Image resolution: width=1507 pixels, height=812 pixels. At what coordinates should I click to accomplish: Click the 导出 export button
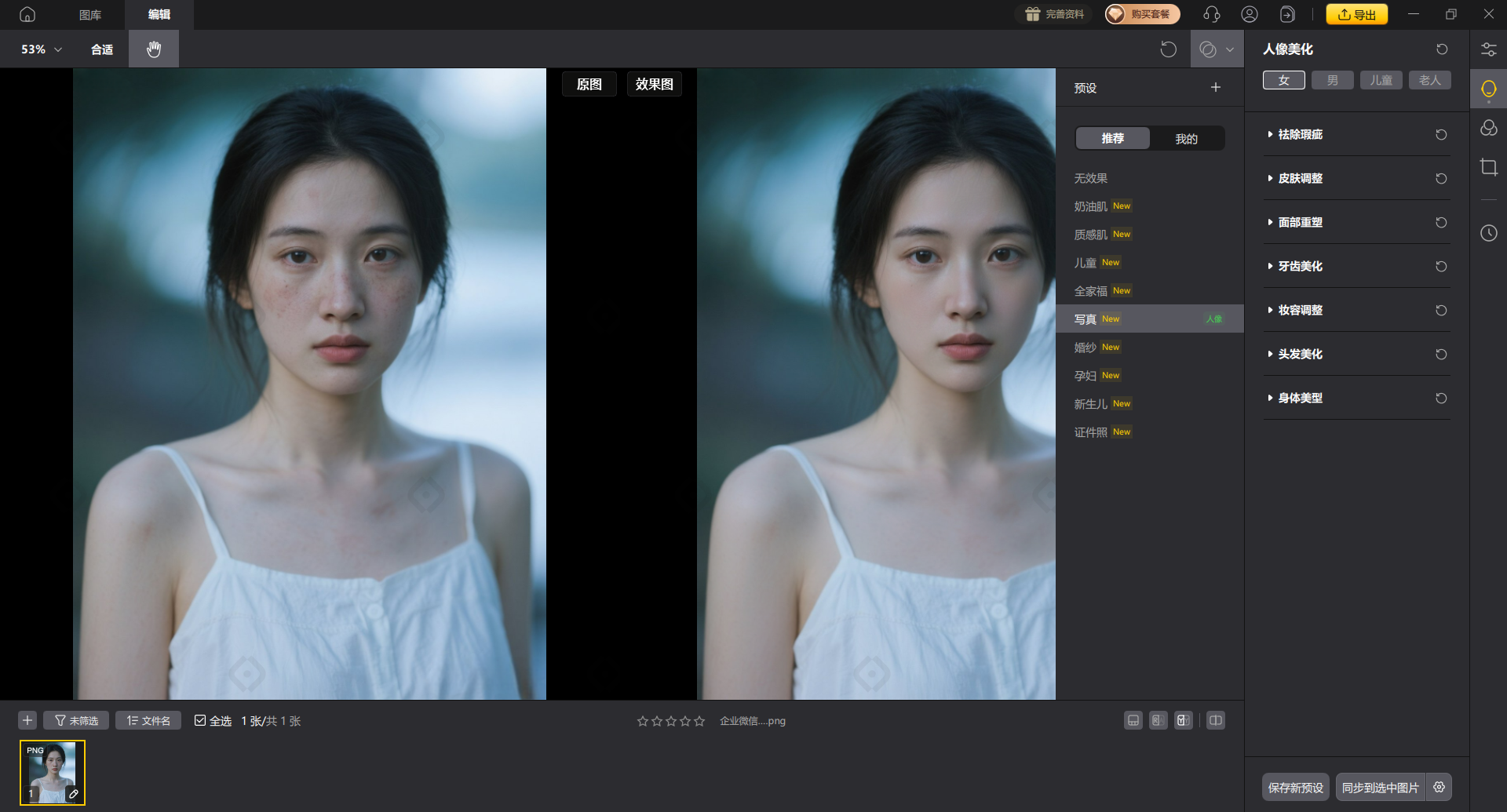[x=1356, y=14]
